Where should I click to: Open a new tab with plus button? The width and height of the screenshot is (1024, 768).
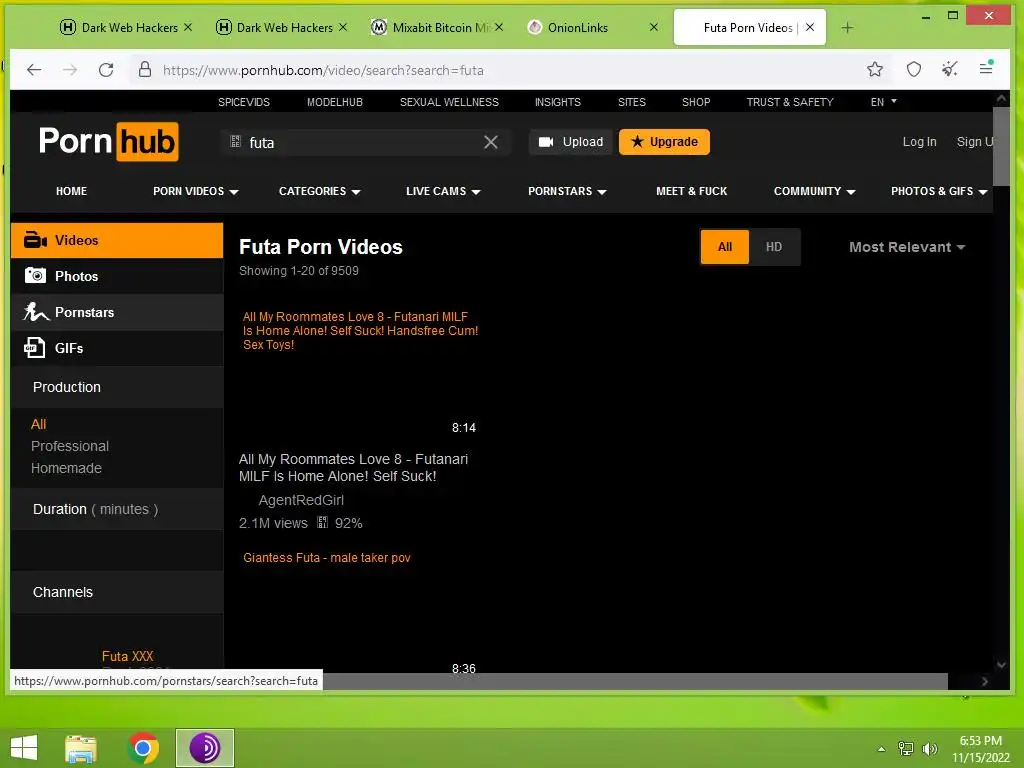click(x=847, y=27)
